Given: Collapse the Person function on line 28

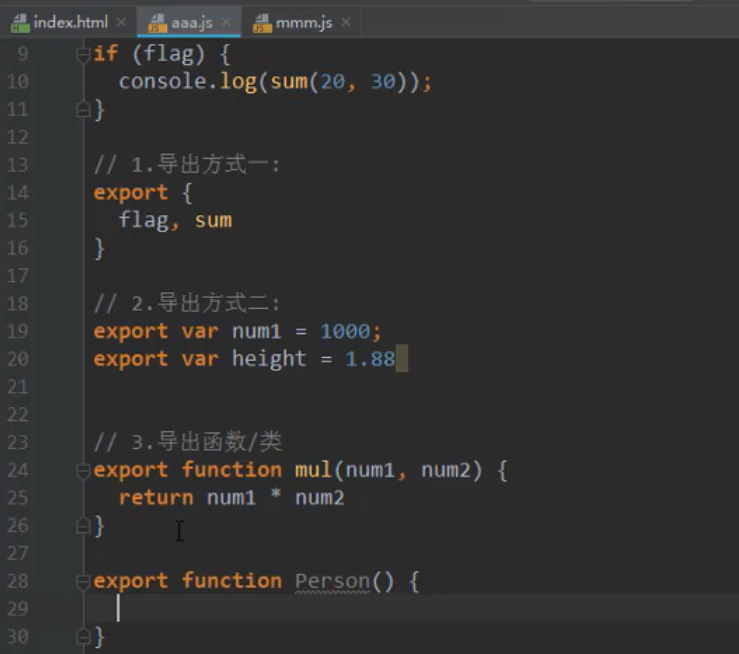Looking at the screenshot, I should tap(83, 582).
